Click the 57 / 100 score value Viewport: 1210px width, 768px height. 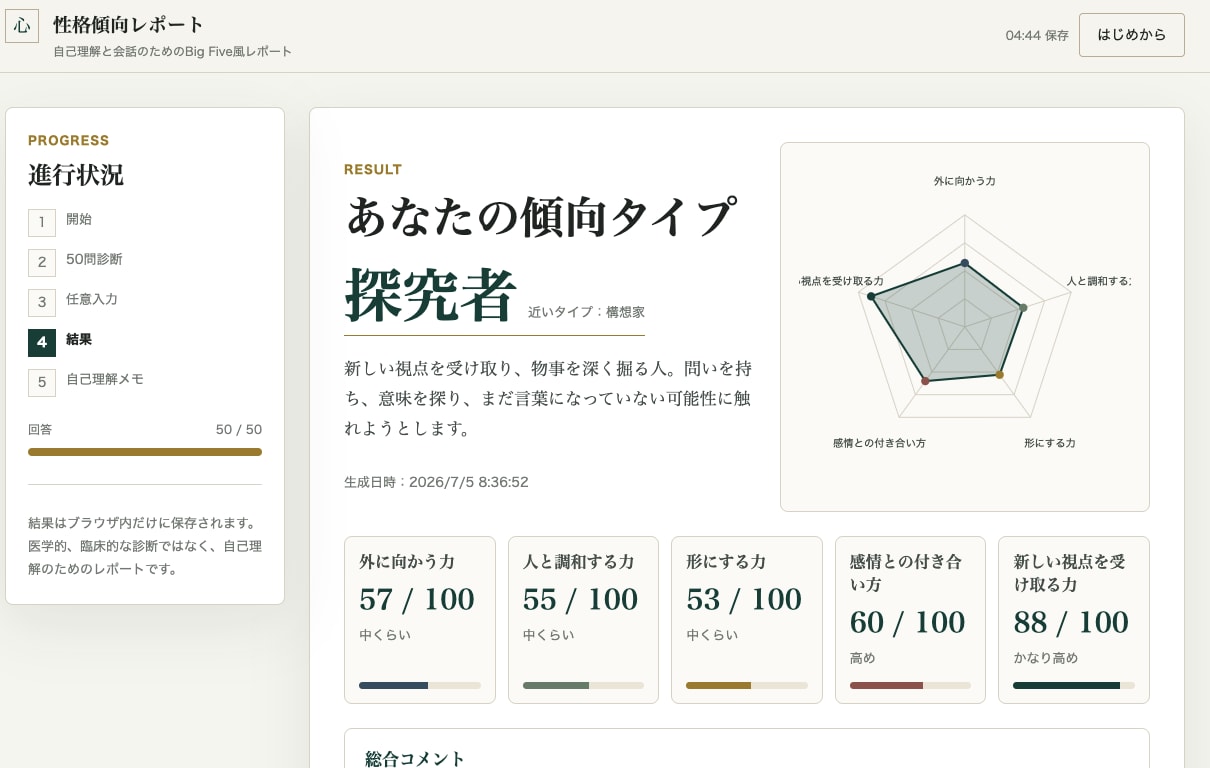[x=417, y=599]
